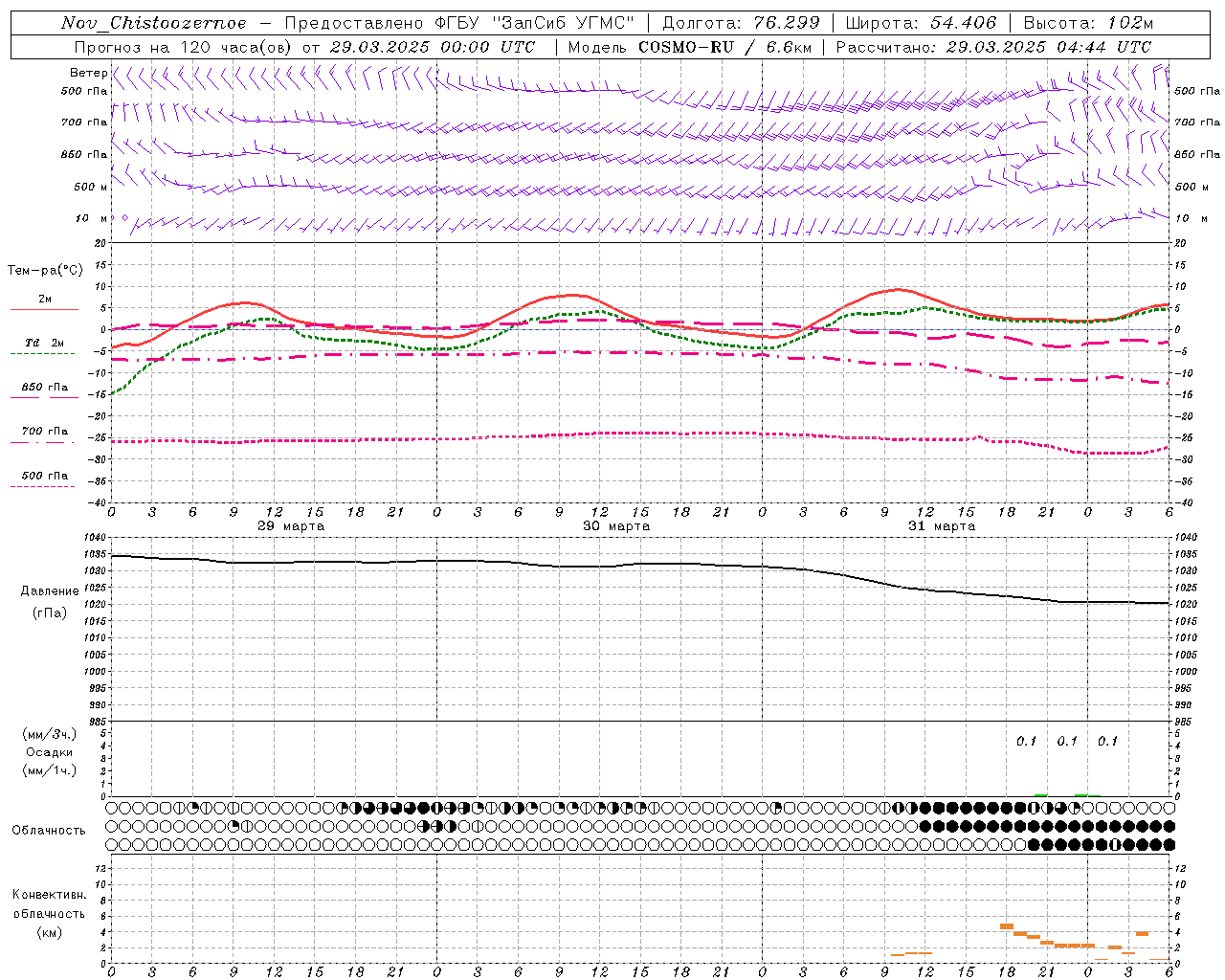
Task: Click the latitude value 54.406
Action: tap(964, 23)
